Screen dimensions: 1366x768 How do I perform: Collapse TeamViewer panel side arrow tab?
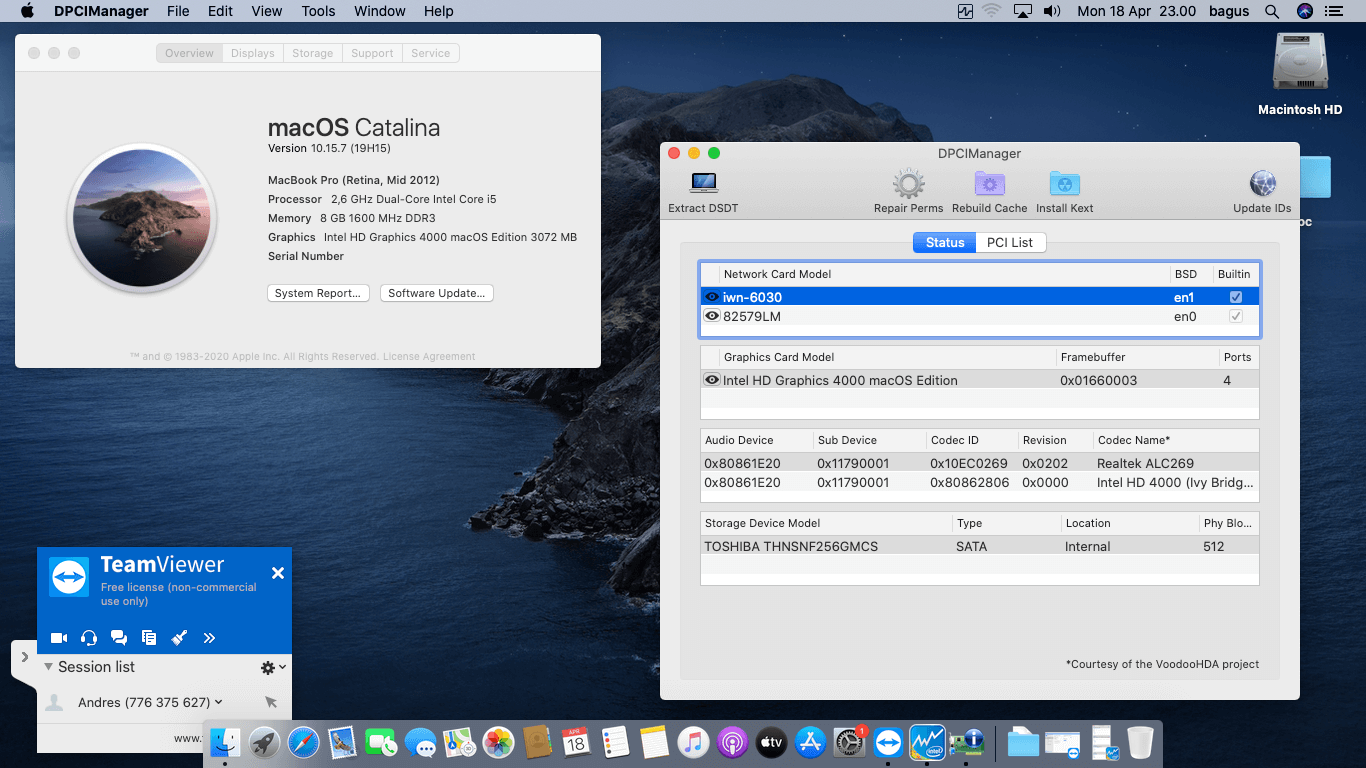pyautogui.click(x=24, y=658)
